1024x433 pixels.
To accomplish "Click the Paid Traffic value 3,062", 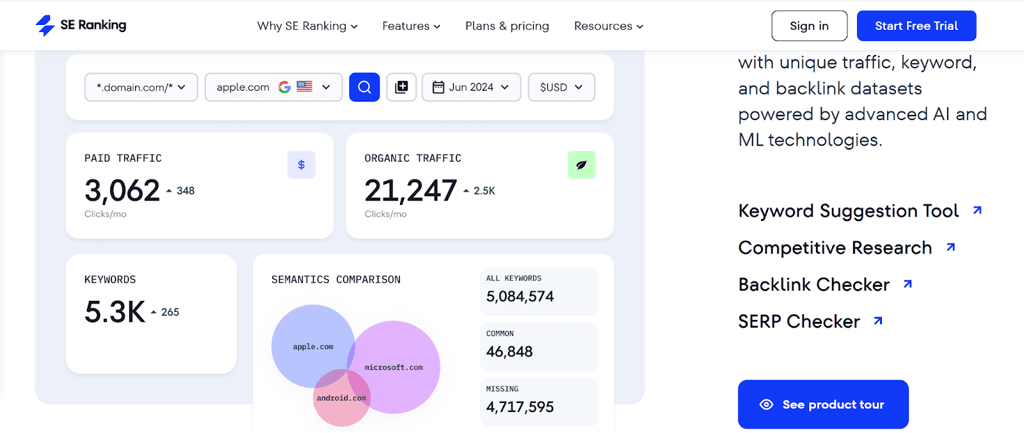I will point(122,191).
